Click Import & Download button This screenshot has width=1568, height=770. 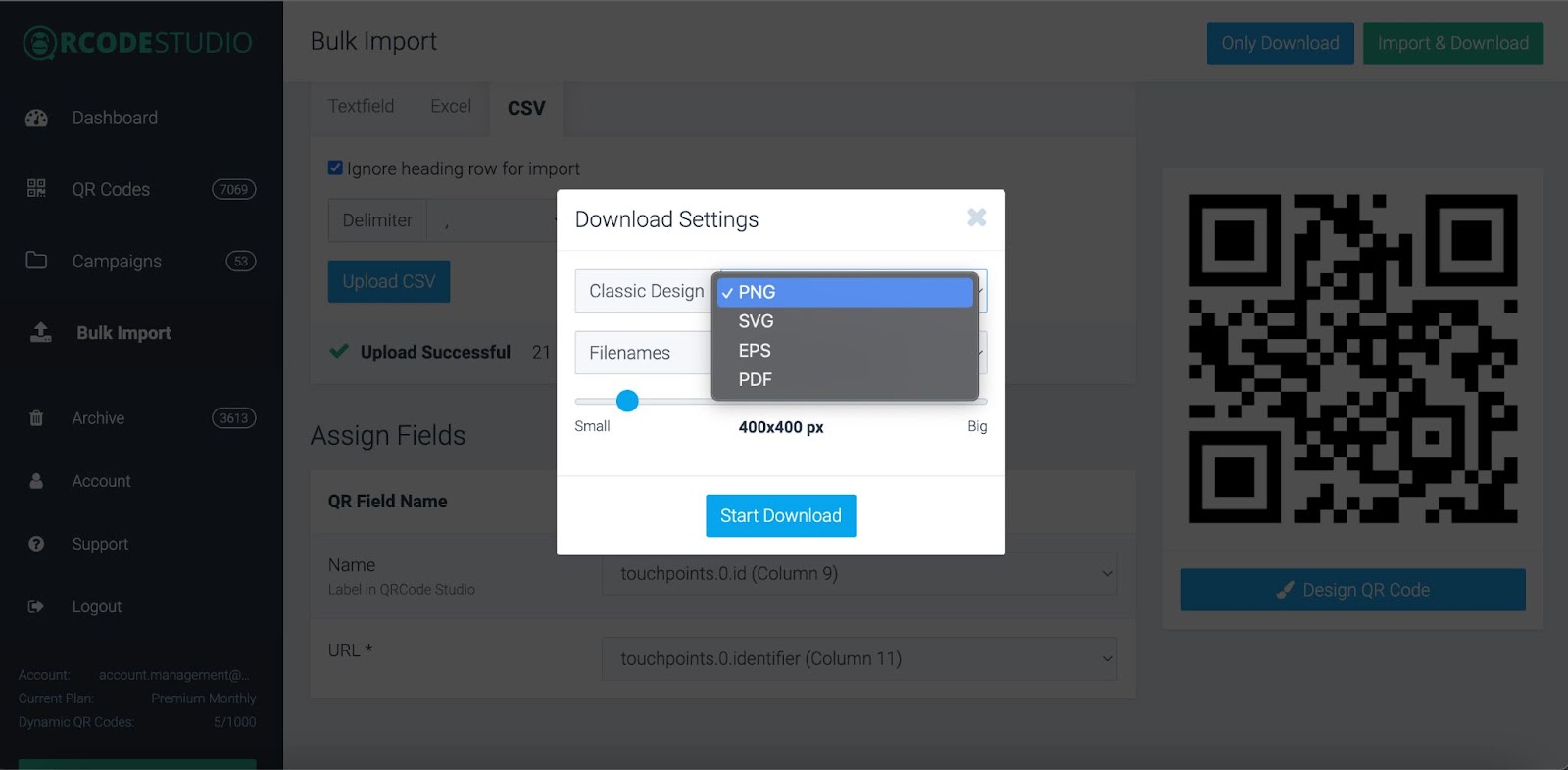point(1453,43)
